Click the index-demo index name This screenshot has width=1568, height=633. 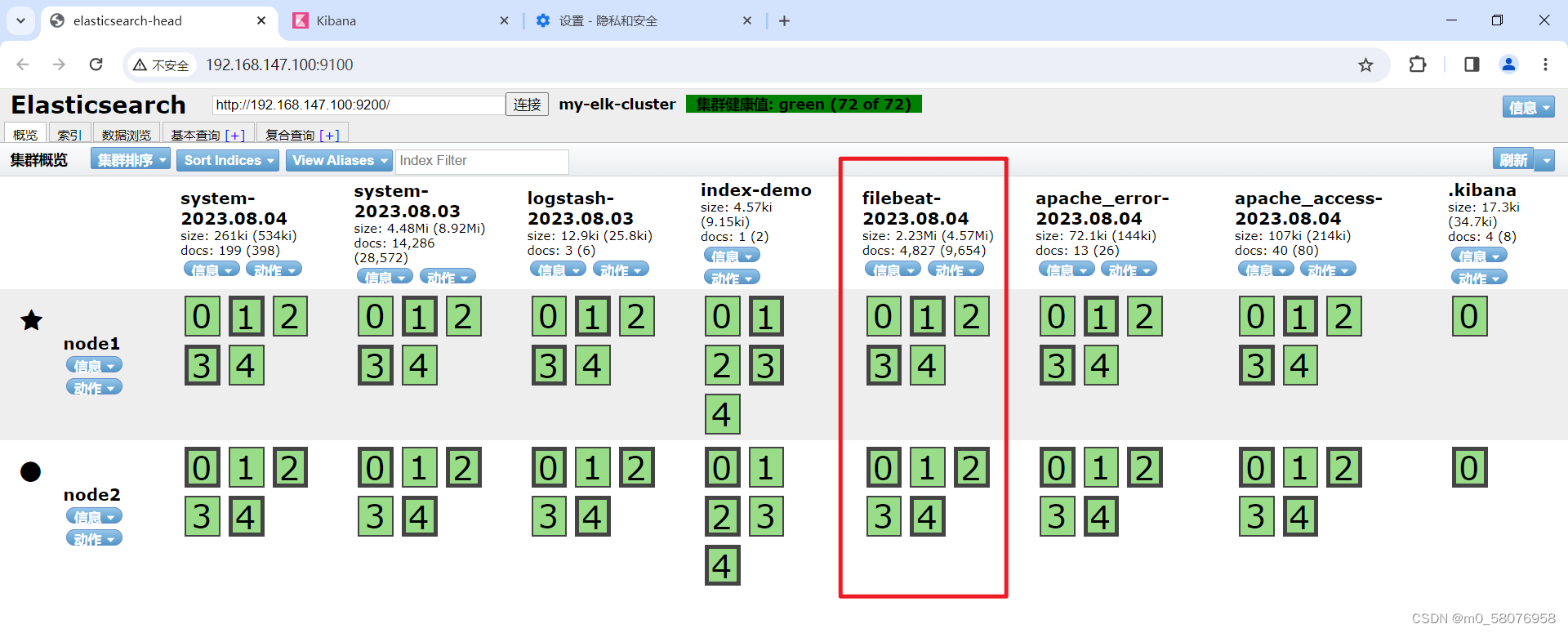point(756,189)
